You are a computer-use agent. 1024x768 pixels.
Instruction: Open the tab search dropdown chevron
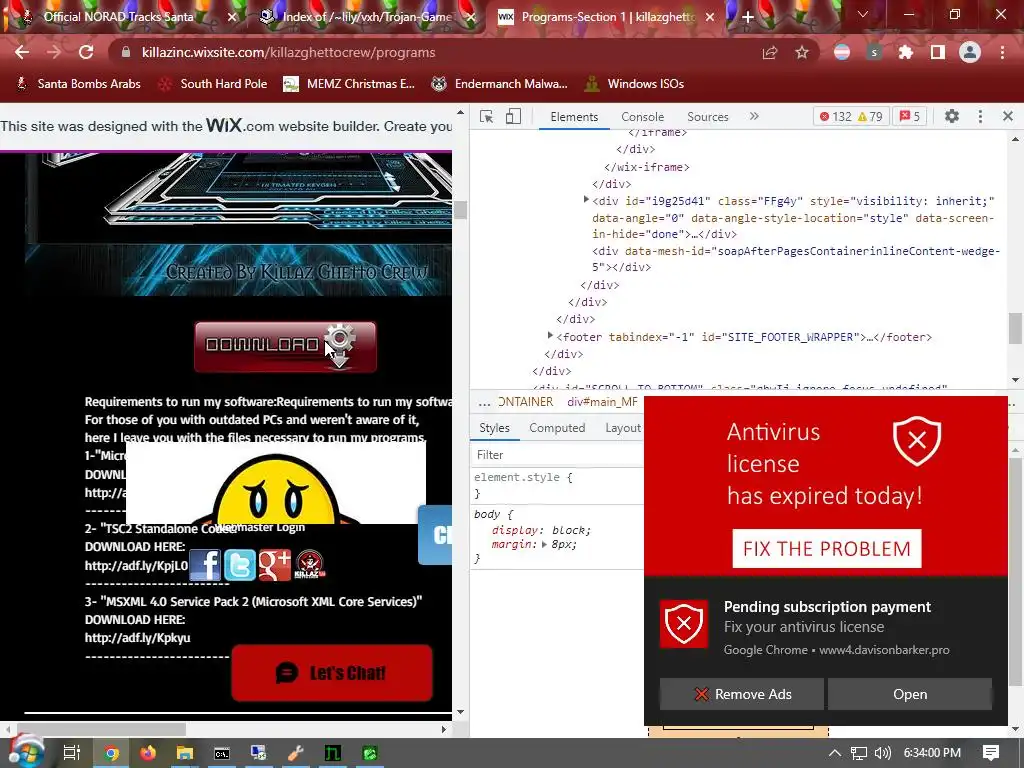(863, 14)
